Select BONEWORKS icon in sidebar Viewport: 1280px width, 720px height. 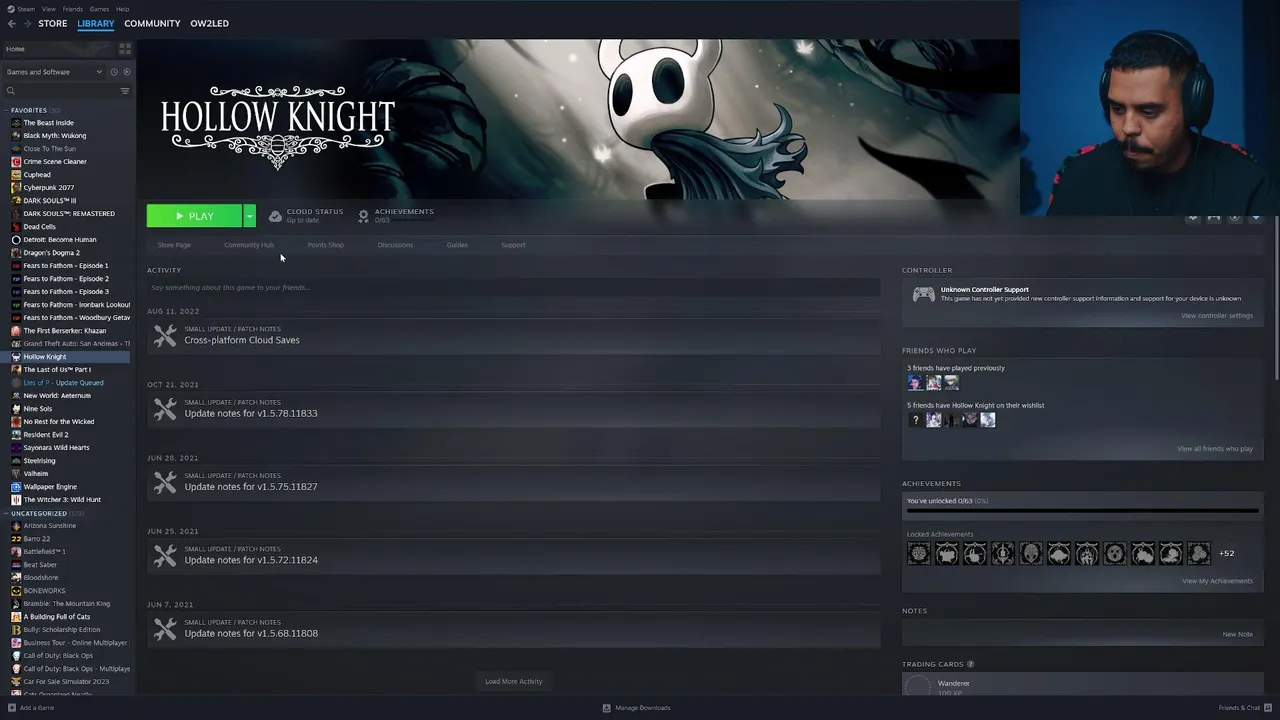click(x=16, y=590)
